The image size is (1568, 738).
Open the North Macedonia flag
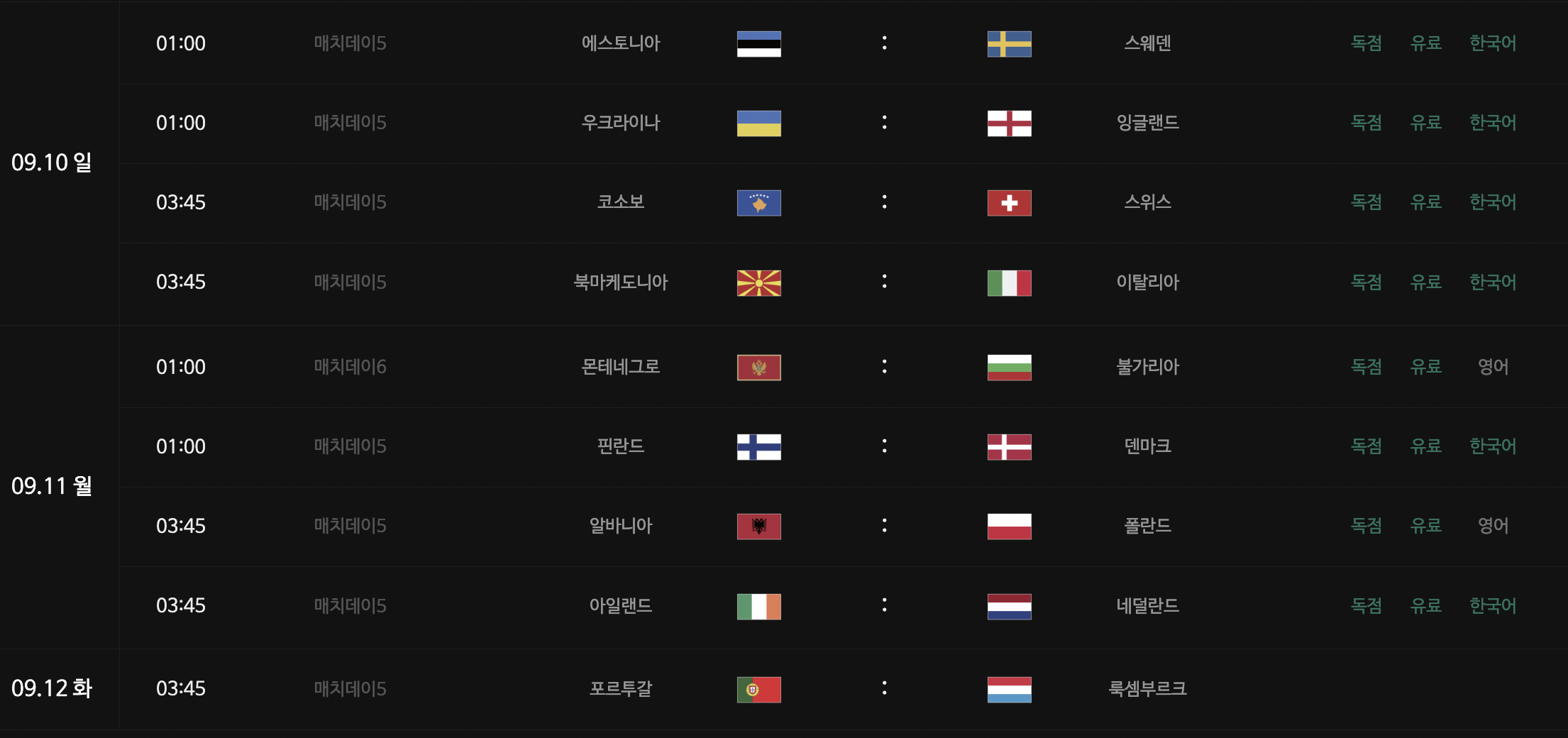pyautogui.click(x=758, y=283)
